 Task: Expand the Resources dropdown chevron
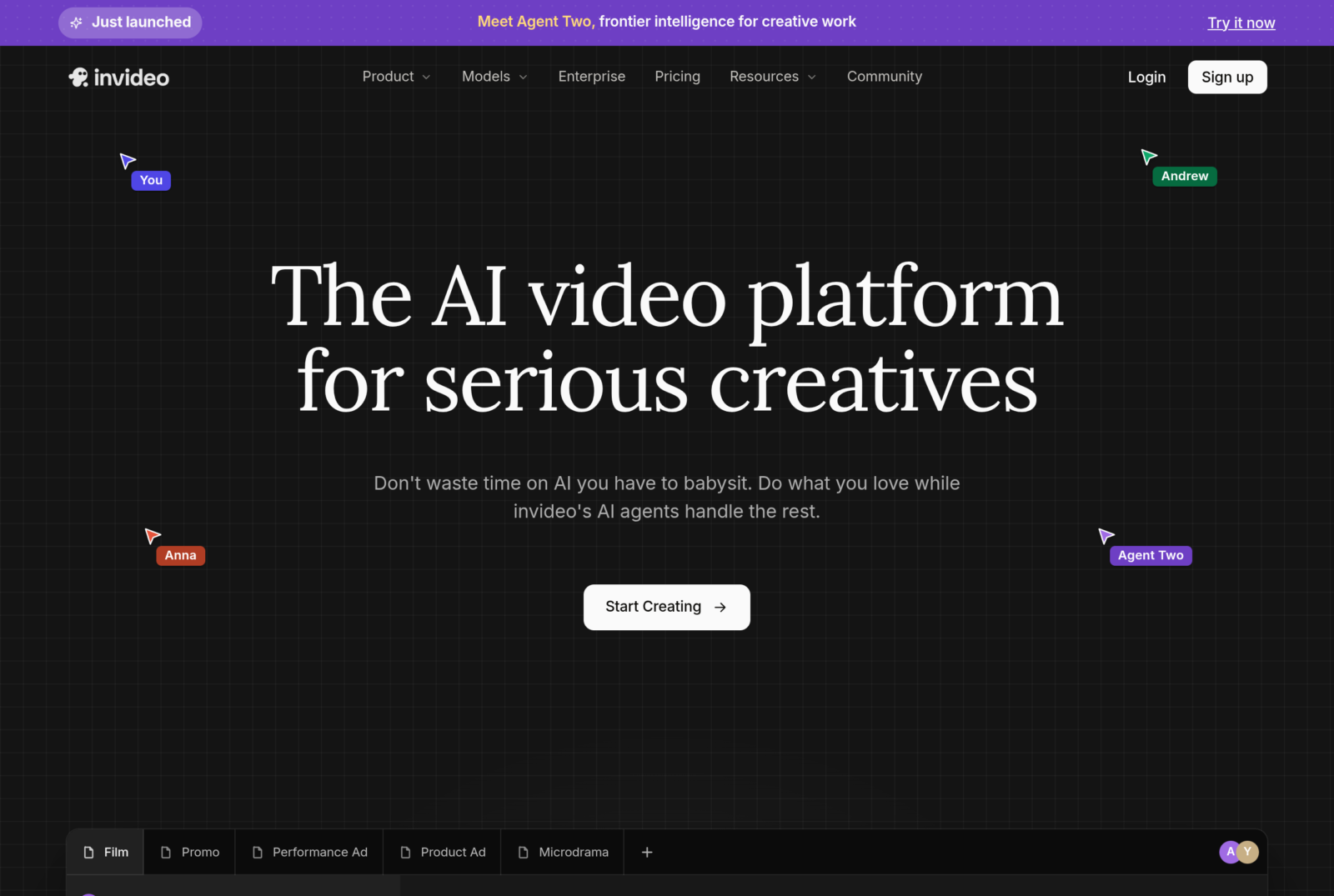812,77
